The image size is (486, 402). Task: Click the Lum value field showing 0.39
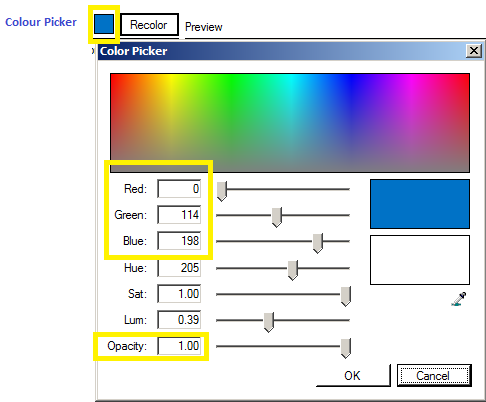[x=179, y=320]
